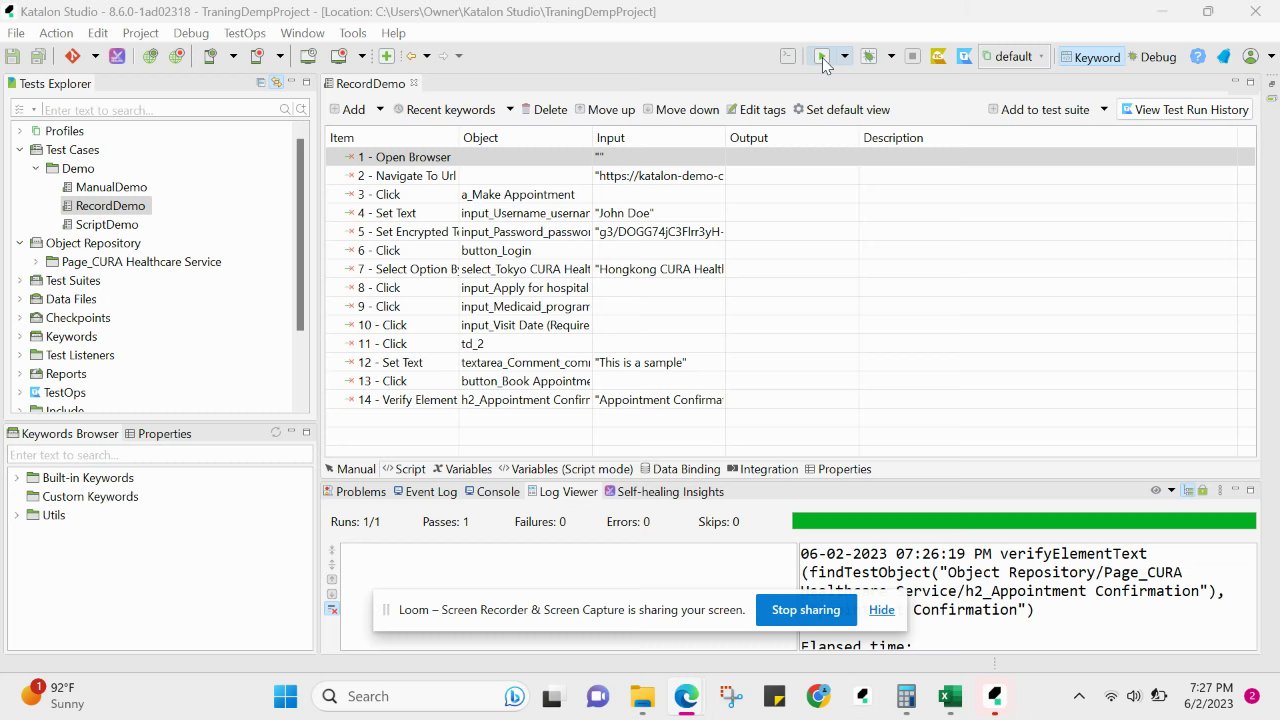Collapse the Test Cases tree node
This screenshot has width=1280, height=720.
click(20, 150)
